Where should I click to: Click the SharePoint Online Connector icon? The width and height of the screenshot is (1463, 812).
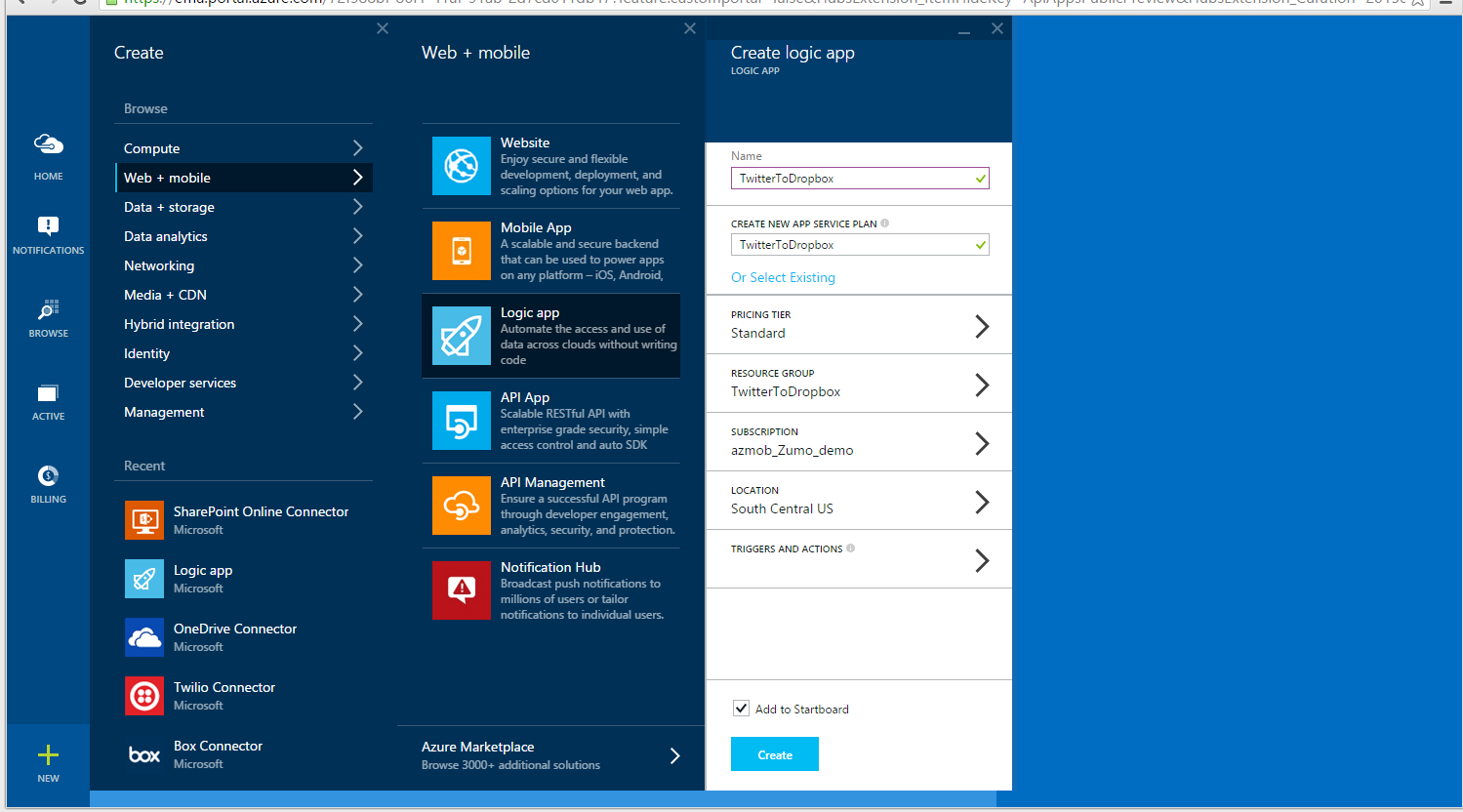tap(144, 520)
